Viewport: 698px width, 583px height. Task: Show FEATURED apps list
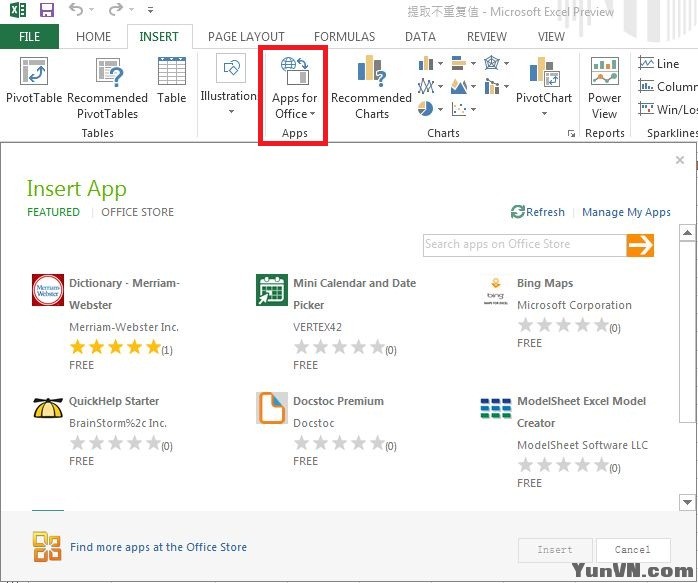(x=53, y=212)
